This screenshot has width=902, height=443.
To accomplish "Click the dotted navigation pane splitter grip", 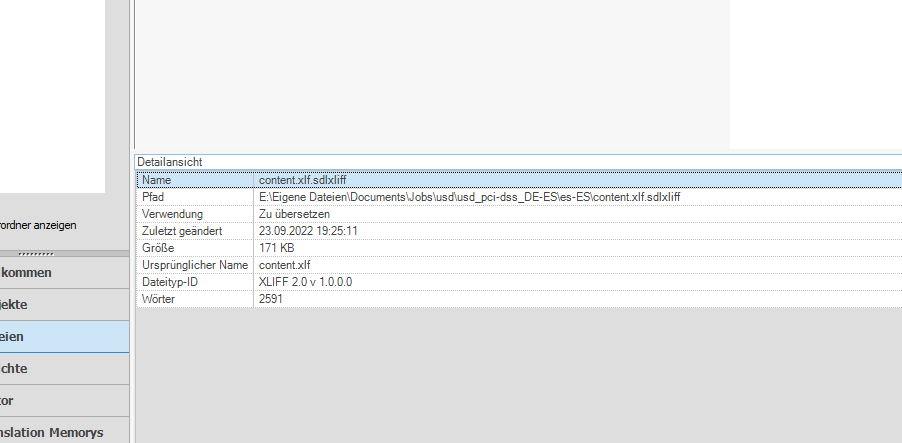I will pyautogui.click(x=36, y=254).
